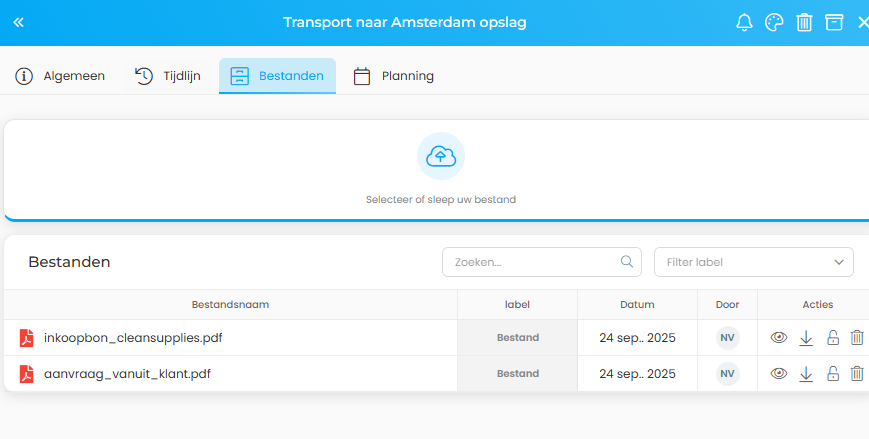Screen dimensions: 869x439
Task: Collapse panel with double chevron icon
Action: click(18, 22)
